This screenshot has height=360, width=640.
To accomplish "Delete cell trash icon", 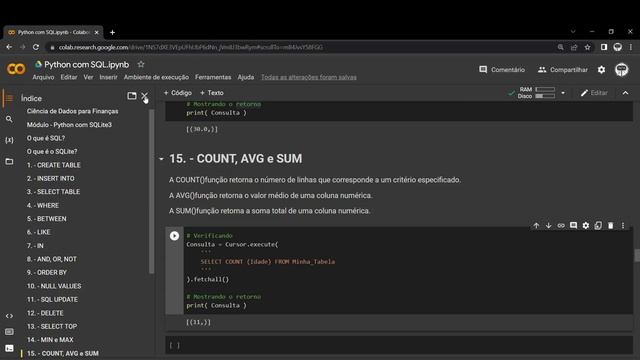I will coord(610,225).
